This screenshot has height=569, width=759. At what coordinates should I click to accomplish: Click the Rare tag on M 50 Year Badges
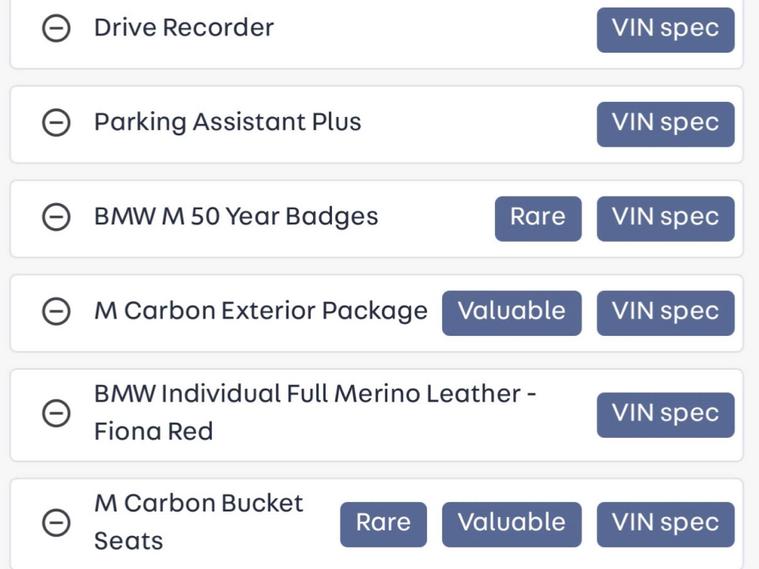tap(537, 217)
